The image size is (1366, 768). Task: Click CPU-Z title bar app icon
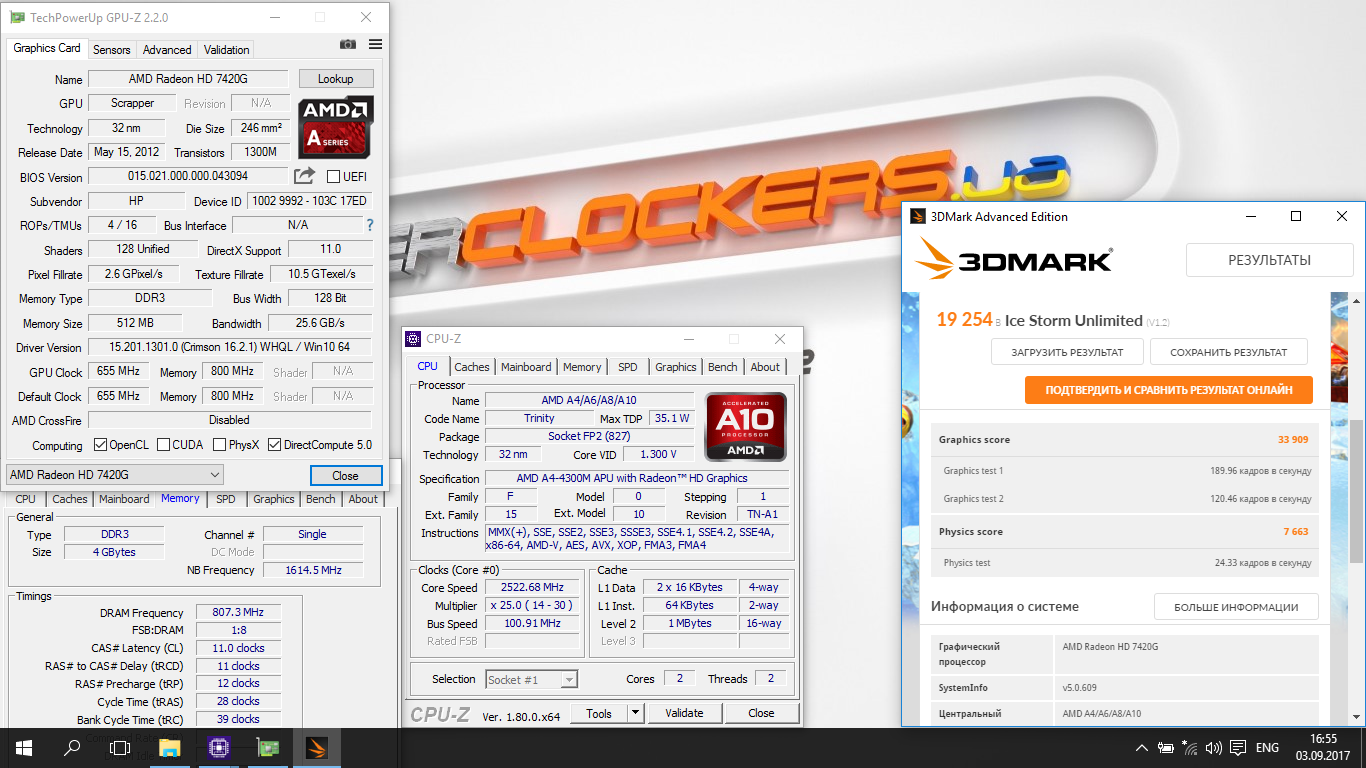414,339
